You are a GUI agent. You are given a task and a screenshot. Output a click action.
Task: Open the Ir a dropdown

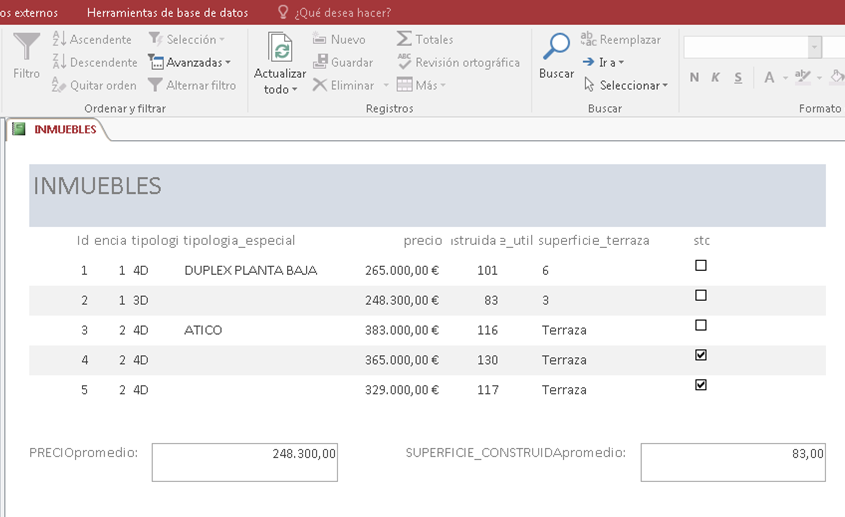604,63
